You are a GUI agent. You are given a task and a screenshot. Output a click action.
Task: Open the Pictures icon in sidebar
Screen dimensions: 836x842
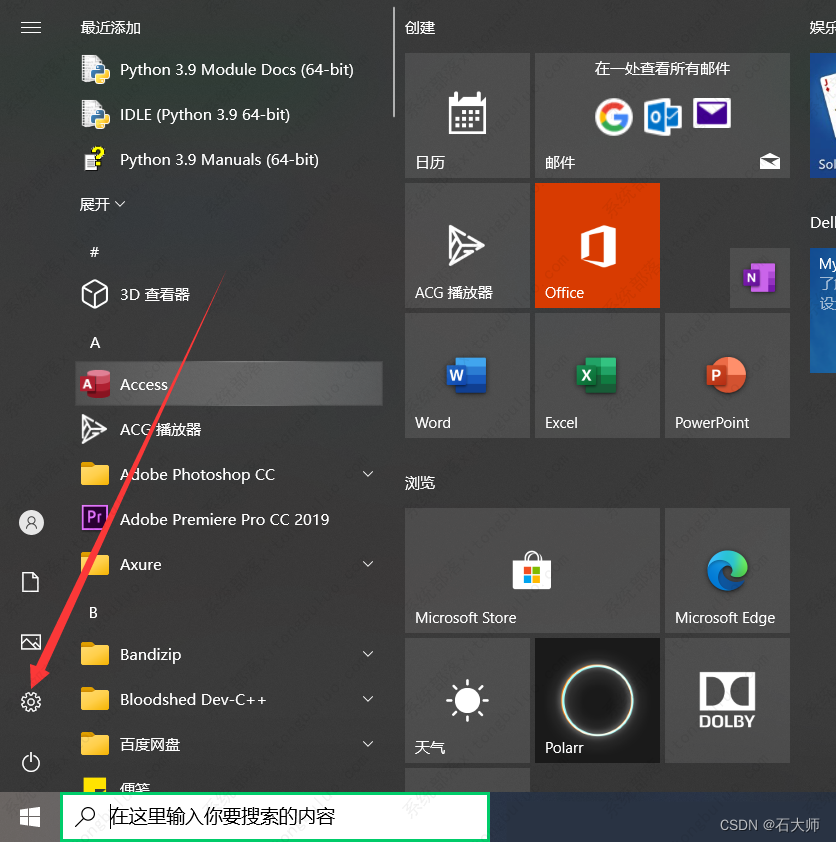(x=31, y=642)
